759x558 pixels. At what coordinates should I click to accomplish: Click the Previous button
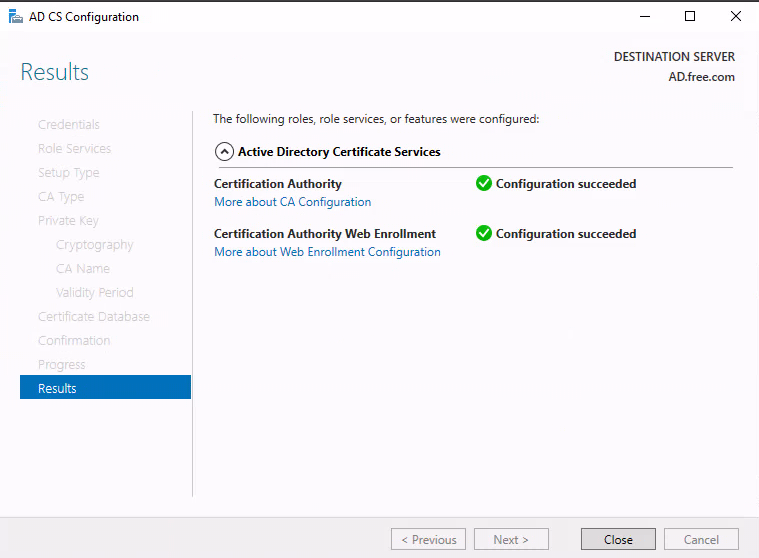pos(428,539)
